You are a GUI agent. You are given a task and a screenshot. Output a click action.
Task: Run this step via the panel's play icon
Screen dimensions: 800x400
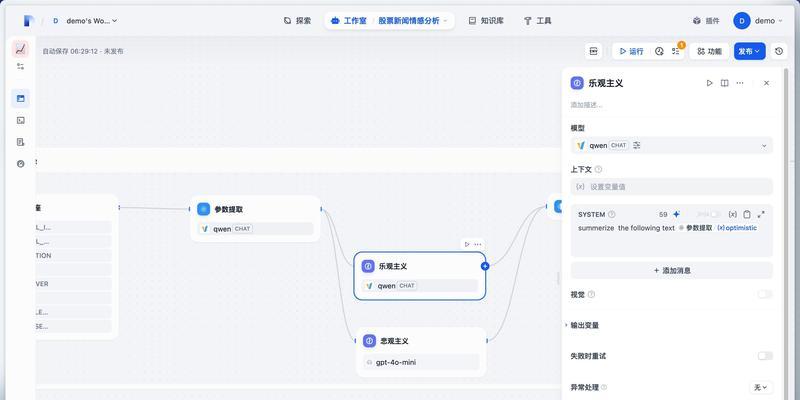click(709, 83)
